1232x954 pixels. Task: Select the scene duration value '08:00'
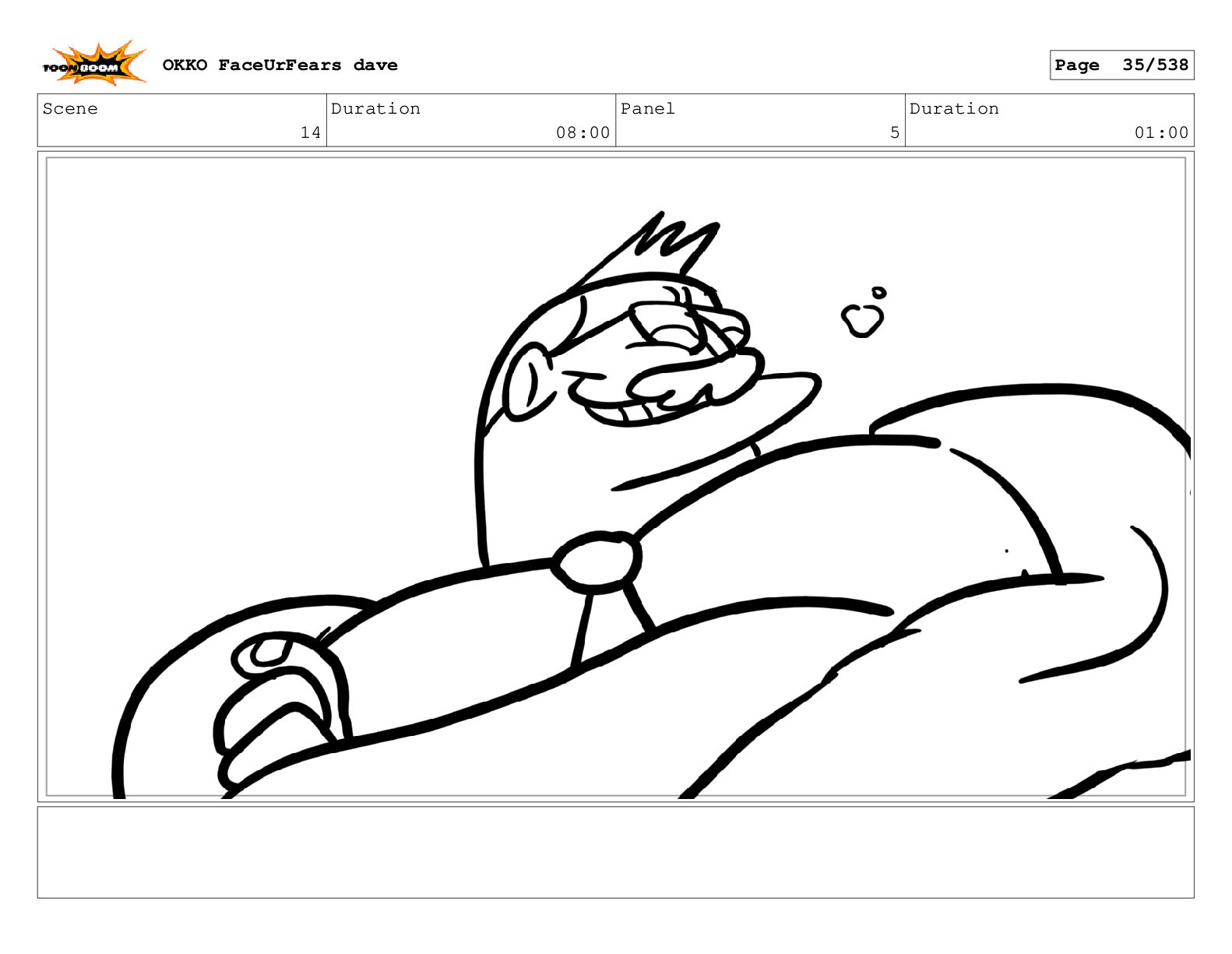pos(583,132)
